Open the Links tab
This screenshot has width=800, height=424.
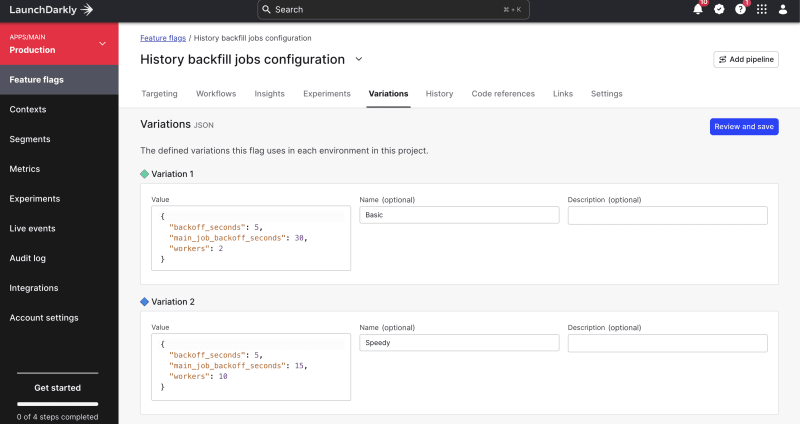tap(563, 94)
